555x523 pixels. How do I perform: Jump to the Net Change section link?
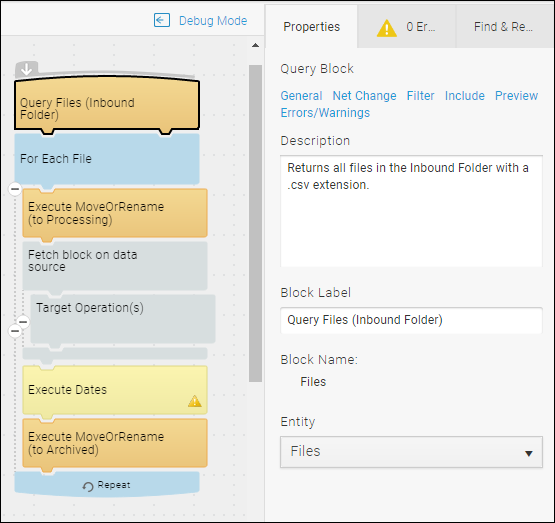364,96
